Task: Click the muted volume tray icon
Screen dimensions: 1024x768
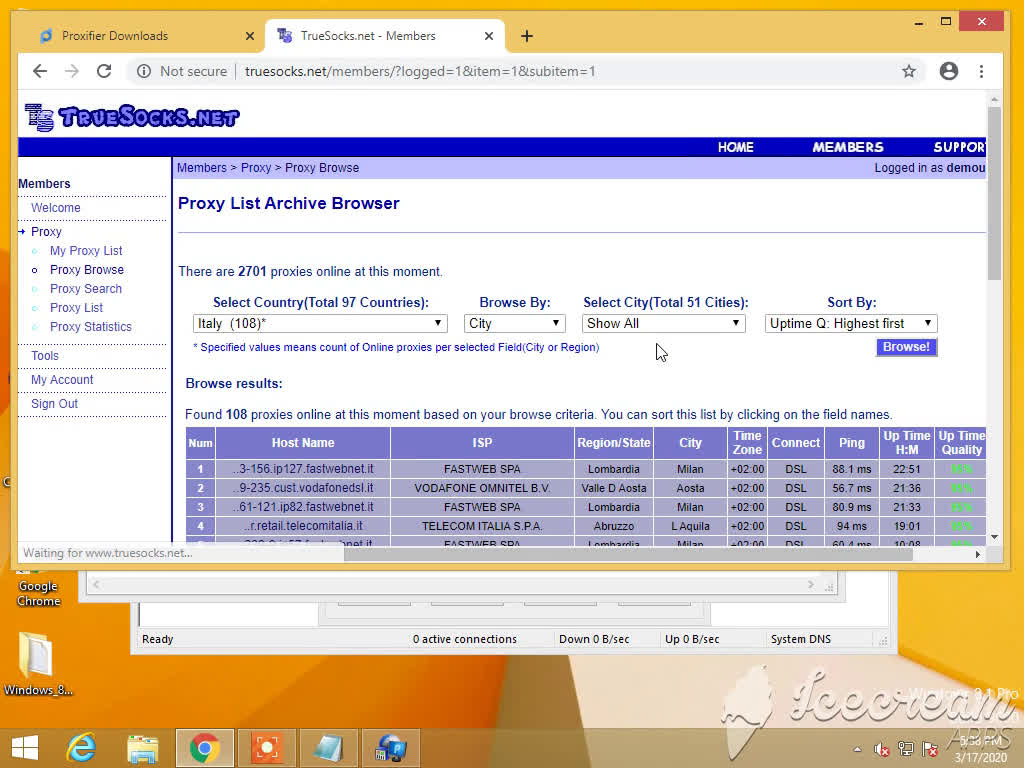Action: (882, 748)
